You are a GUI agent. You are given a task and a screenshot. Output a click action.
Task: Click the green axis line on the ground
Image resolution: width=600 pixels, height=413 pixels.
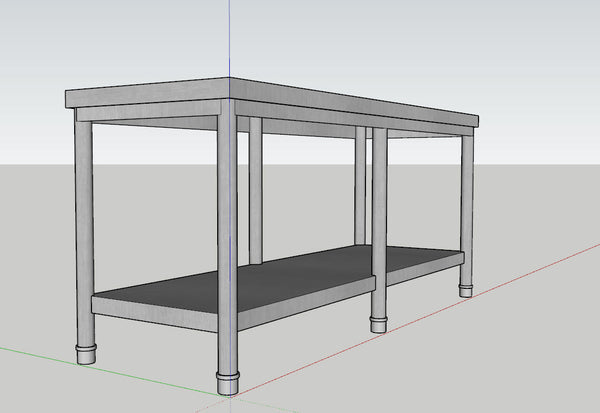115,371
